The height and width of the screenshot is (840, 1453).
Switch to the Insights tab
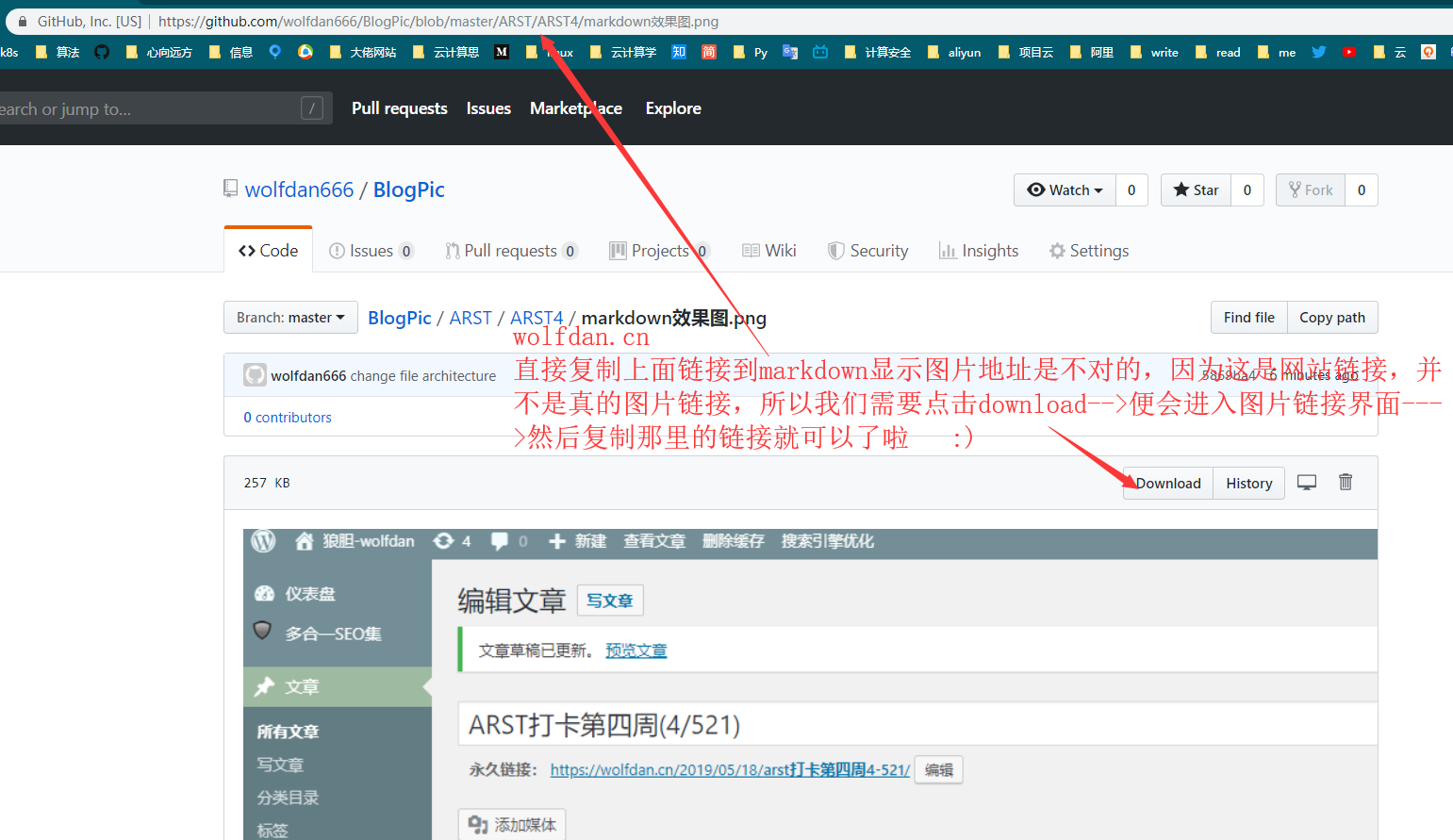pyautogui.click(x=979, y=250)
